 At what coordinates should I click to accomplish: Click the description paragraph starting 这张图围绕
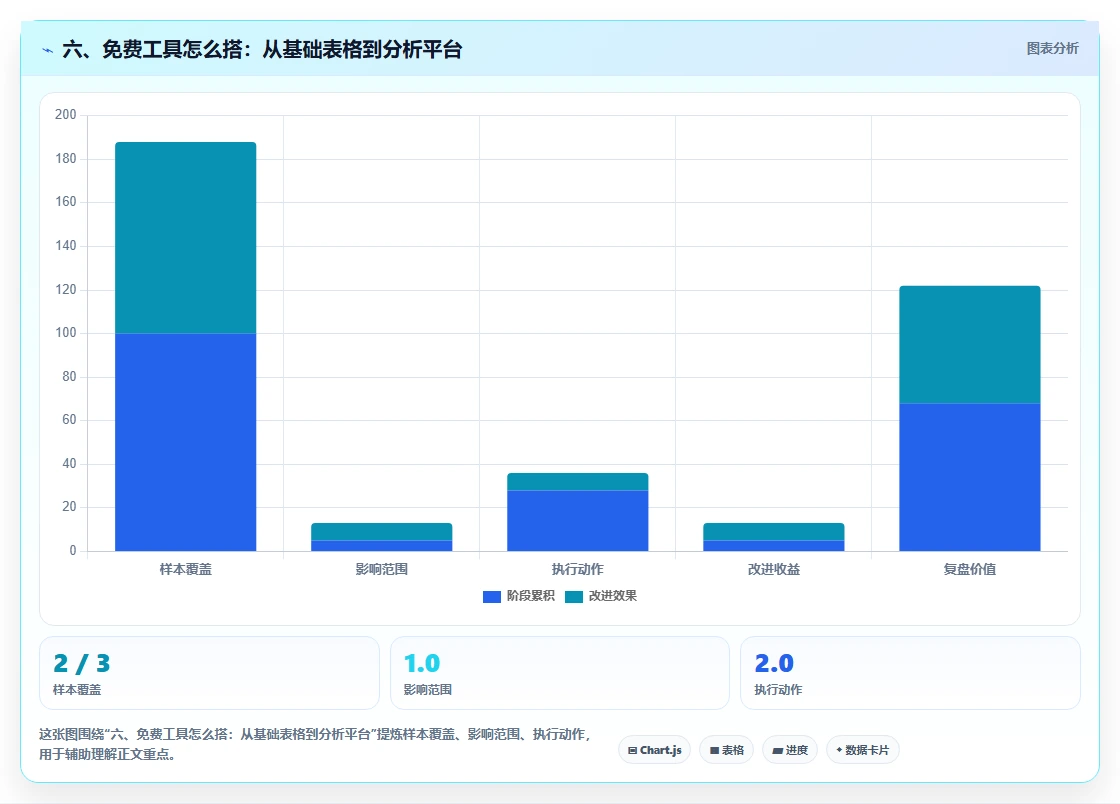coord(314,744)
